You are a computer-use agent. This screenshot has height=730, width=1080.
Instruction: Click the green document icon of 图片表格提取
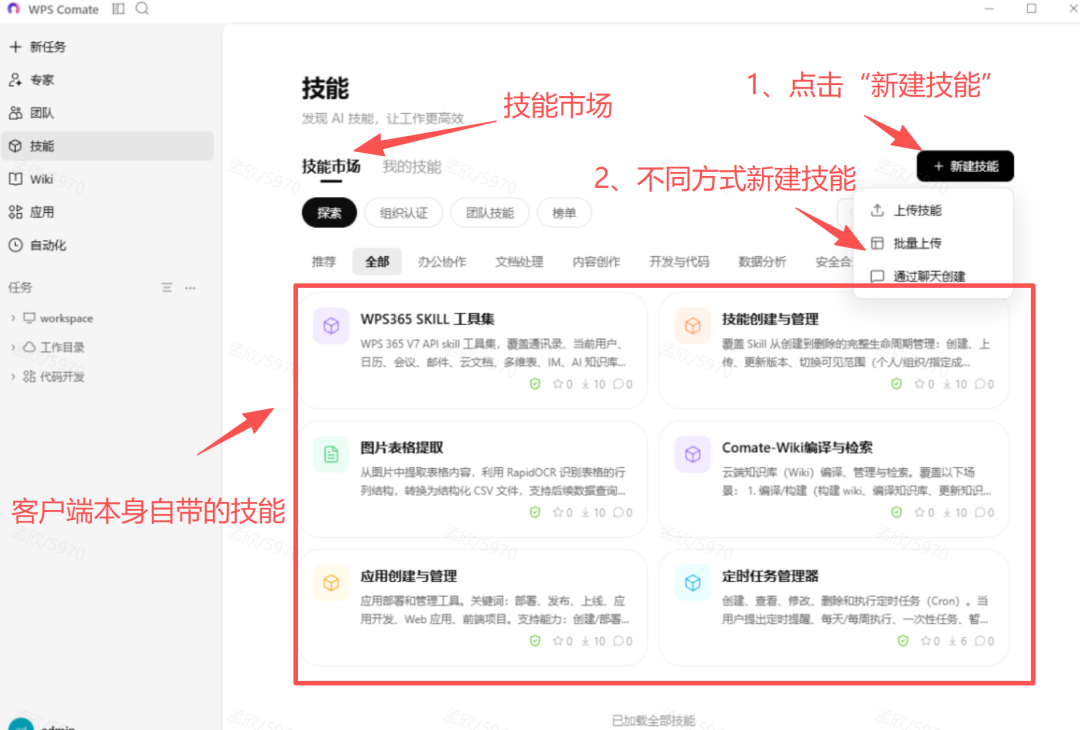point(331,454)
